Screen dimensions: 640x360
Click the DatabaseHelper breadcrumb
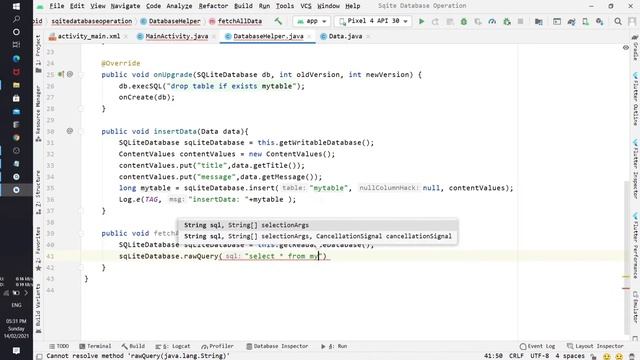[170, 21]
